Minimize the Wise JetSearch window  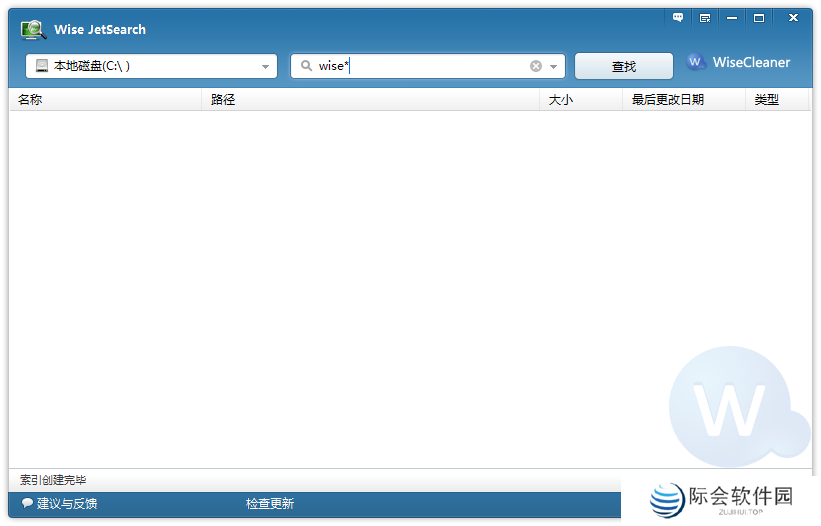coord(732,18)
